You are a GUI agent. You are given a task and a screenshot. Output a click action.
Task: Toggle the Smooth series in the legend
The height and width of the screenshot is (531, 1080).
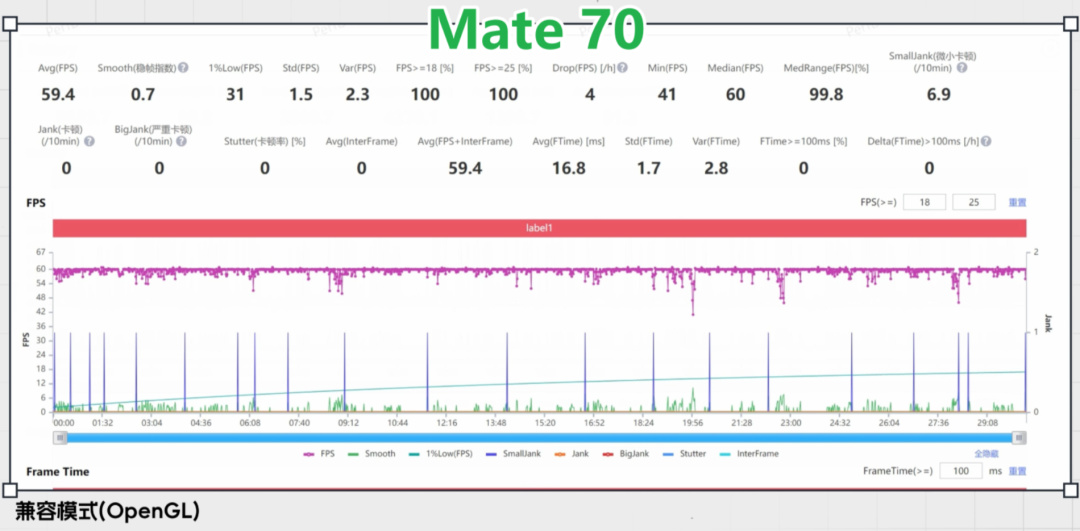pyautogui.click(x=372, y=454)
